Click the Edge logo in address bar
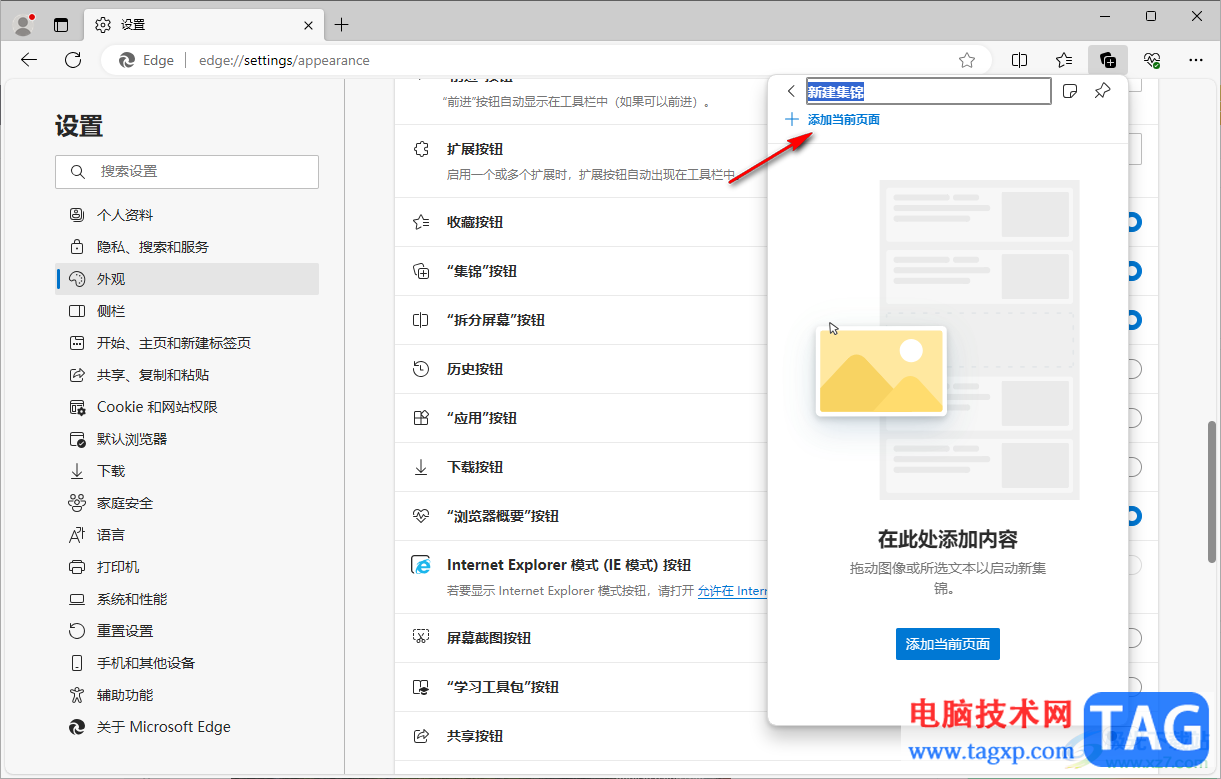 tap(127, 60)
